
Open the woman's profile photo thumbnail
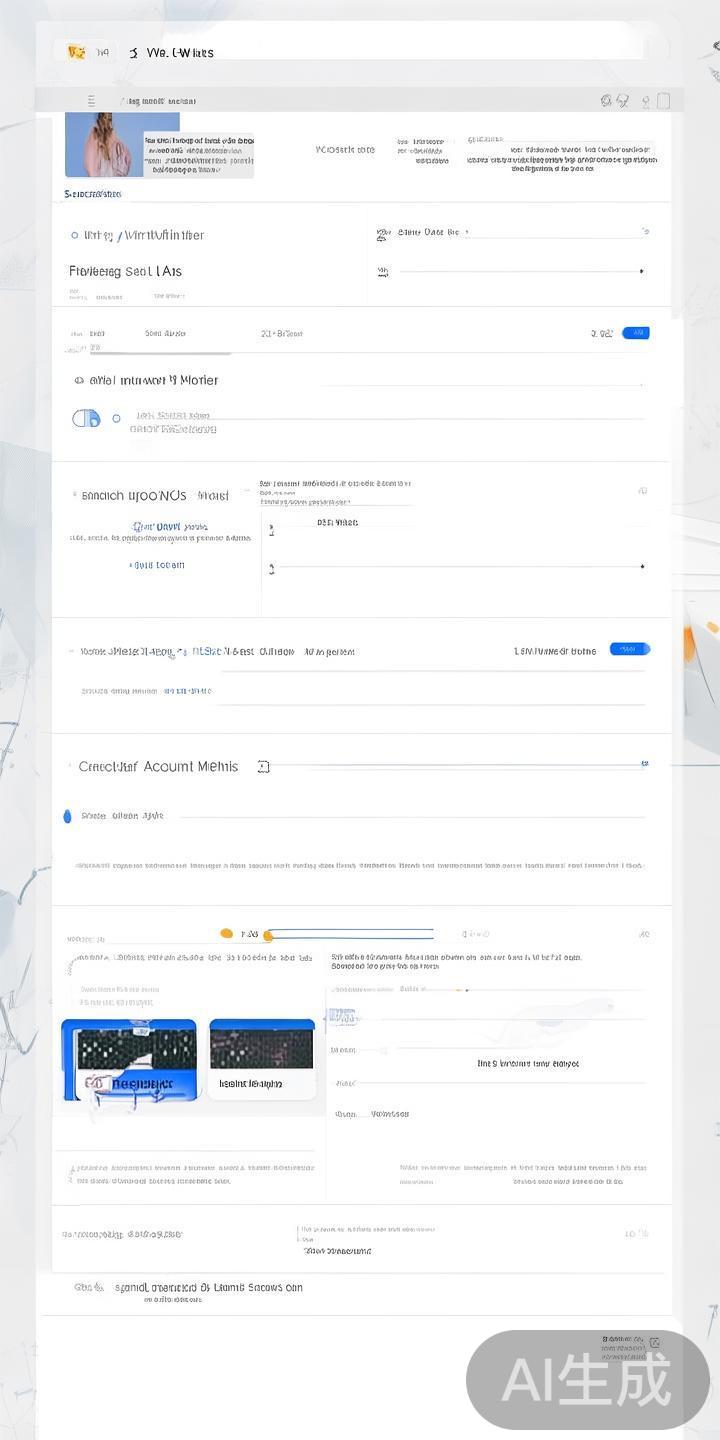106,144
